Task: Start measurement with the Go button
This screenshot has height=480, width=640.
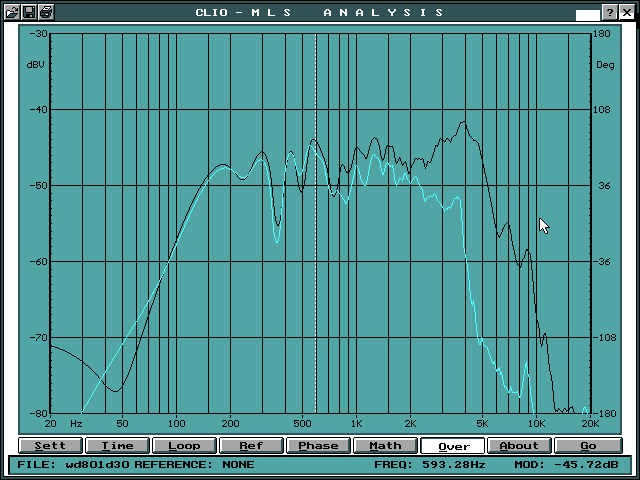Action: (587, 446)
